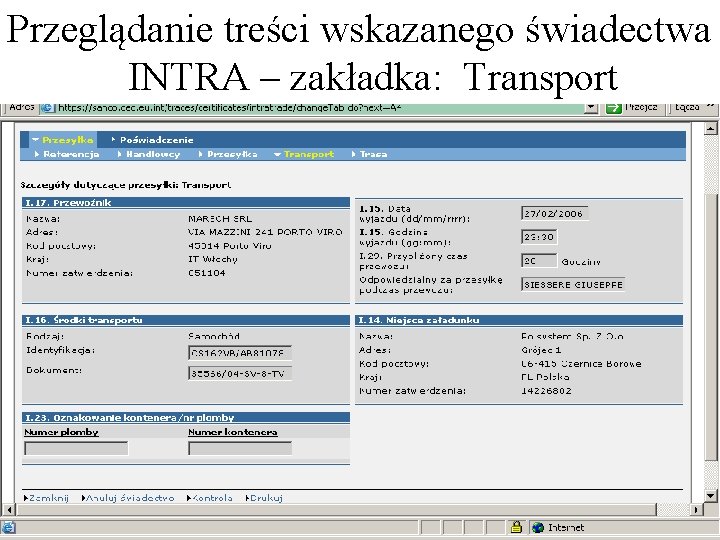The image size is (720, 540).
Task: Click the Kontrola link
Action: [x=212, y=498]
